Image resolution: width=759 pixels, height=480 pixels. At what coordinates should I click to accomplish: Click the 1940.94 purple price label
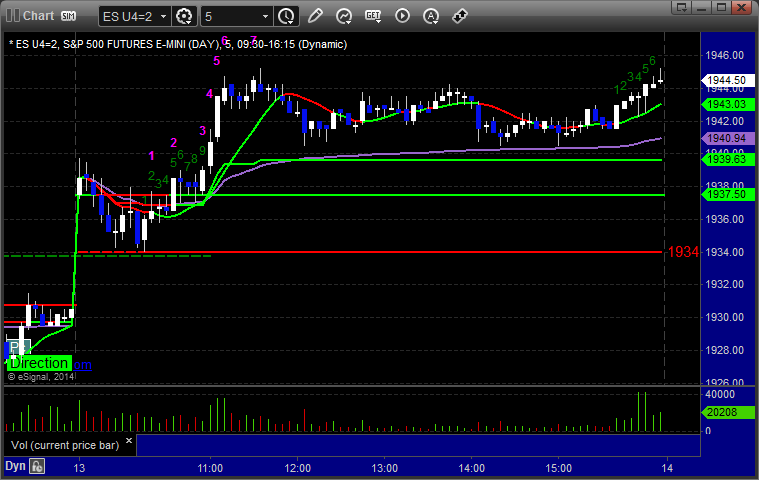(728, 138)
